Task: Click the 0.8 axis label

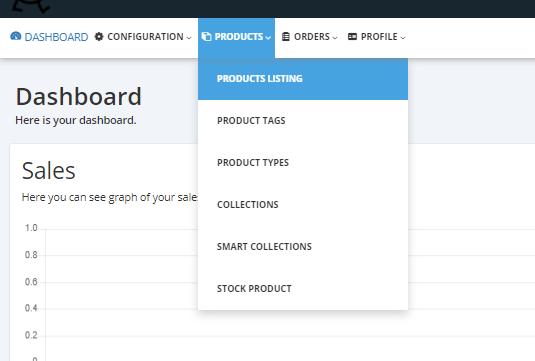Action: click(x=31, y=255)
